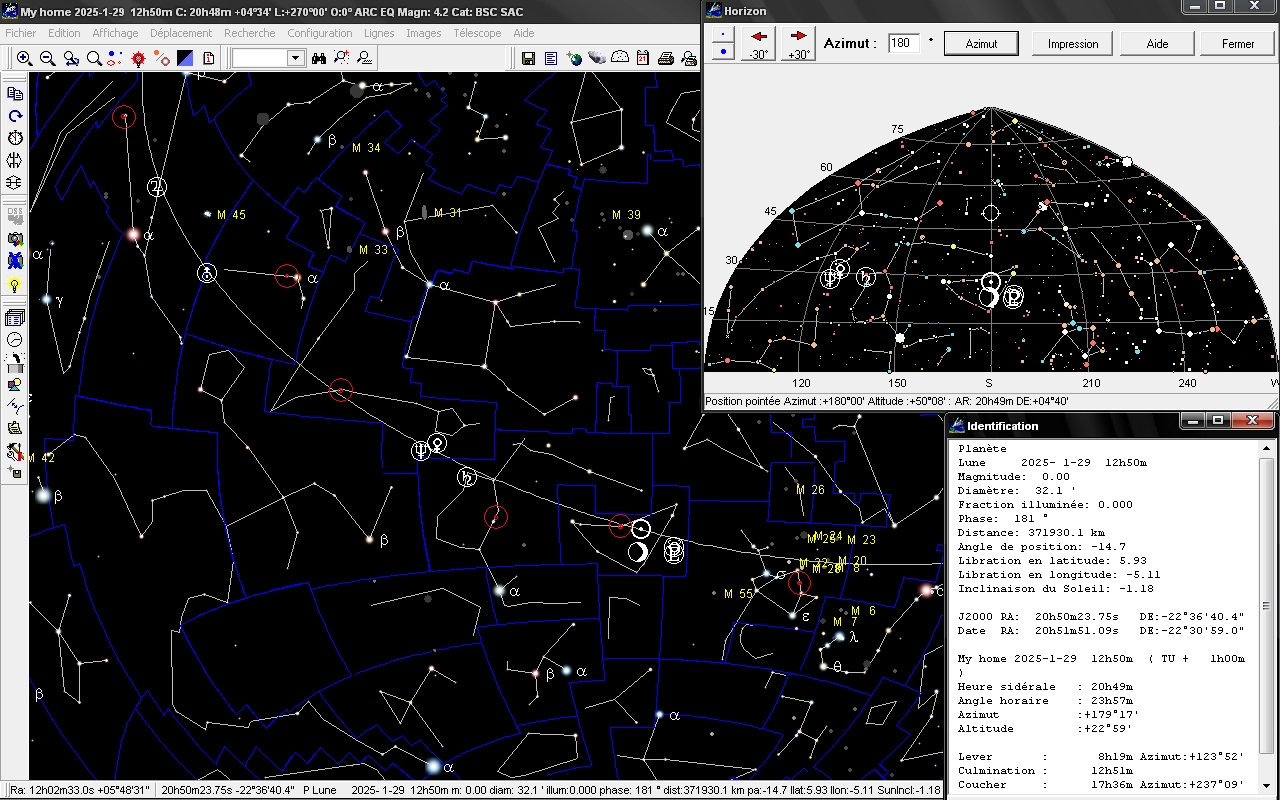This screenshot has height=800, width=1280.
Task: Click the M 34 label on the sky chart
Action: (x=366, y=148)
